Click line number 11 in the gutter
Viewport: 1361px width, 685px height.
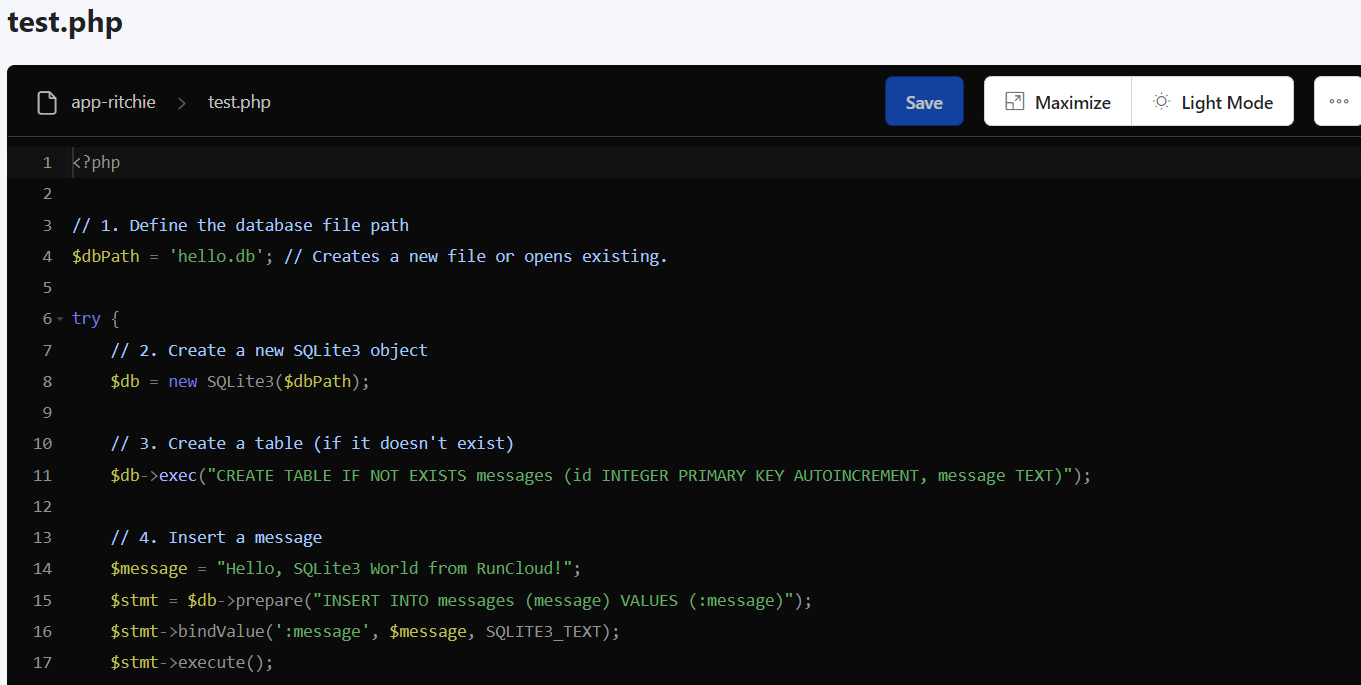click(x=42, y=475)
